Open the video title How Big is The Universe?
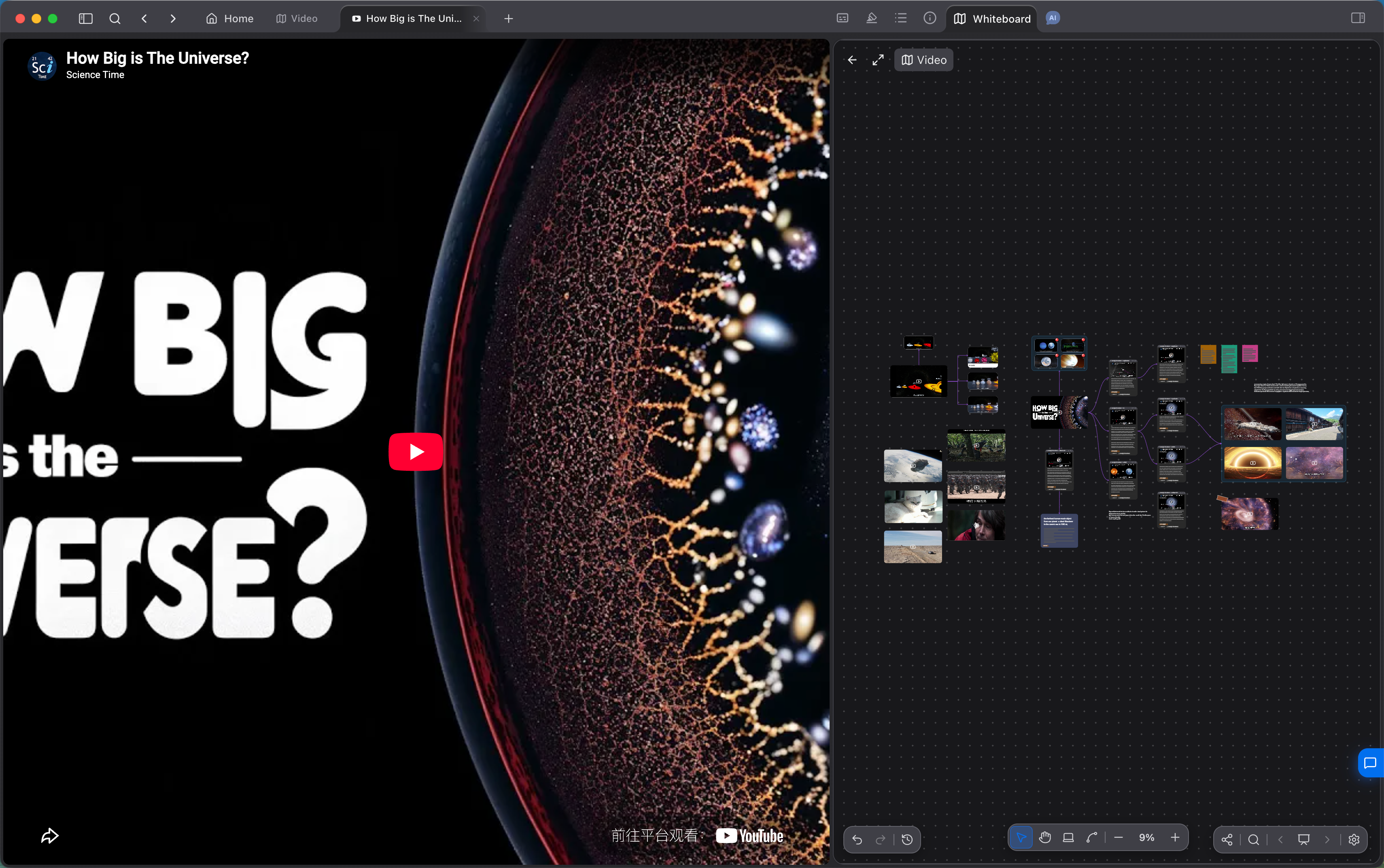This screenshot has width=1384, height=868. [x=157, y=58]
